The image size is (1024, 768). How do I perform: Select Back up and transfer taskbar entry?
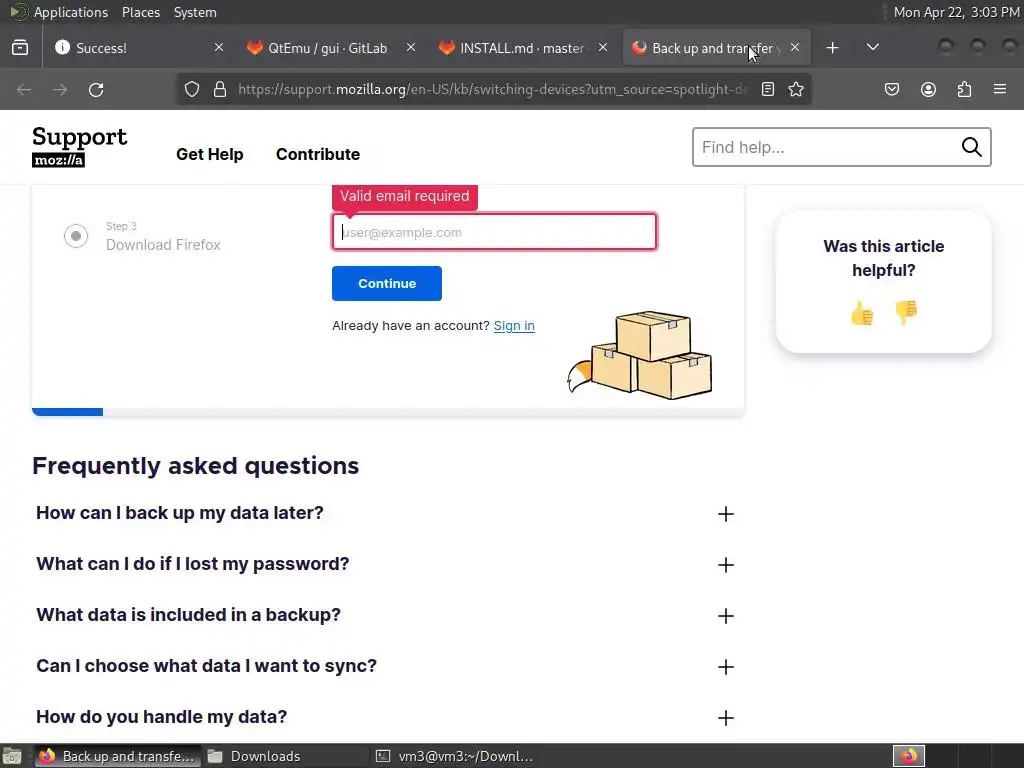coord(118,756)
